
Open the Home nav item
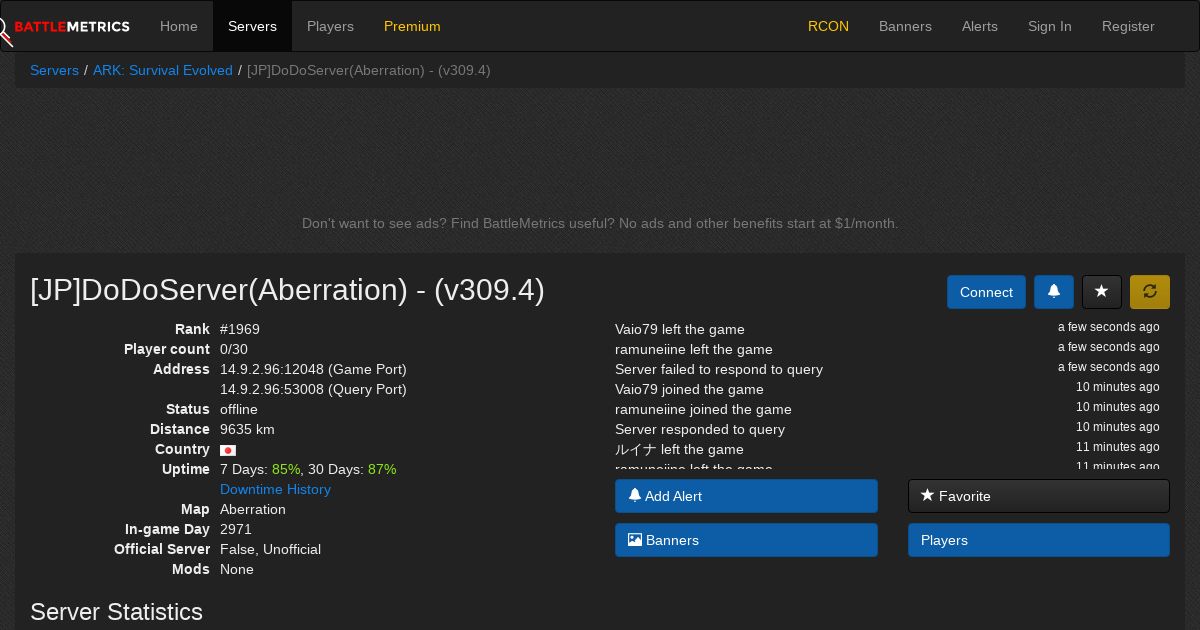click(179, 26)
